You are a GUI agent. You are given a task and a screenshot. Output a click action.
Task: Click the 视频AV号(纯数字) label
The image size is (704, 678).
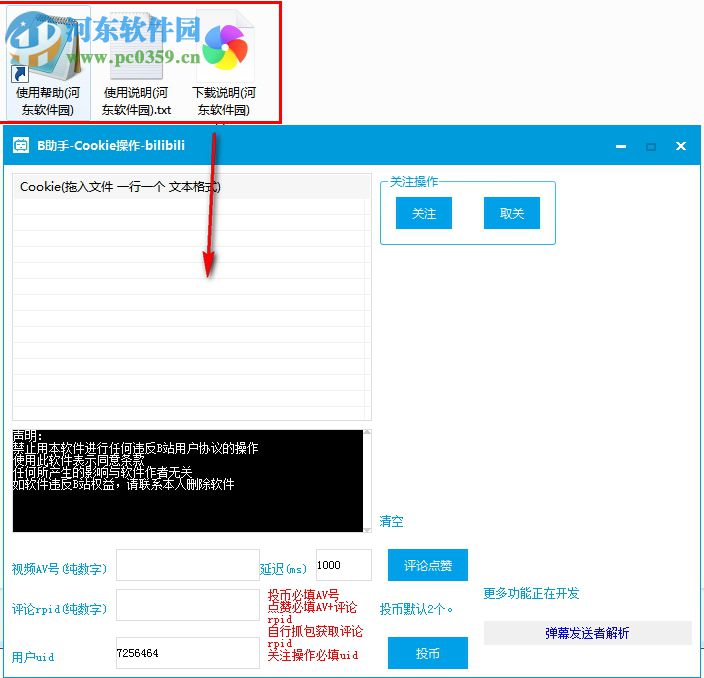point(59,569)
